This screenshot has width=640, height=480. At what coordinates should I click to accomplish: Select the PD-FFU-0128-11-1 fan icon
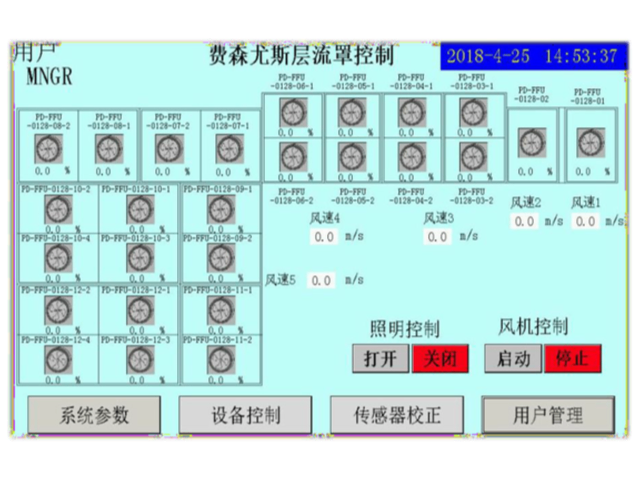click(221, 310)
